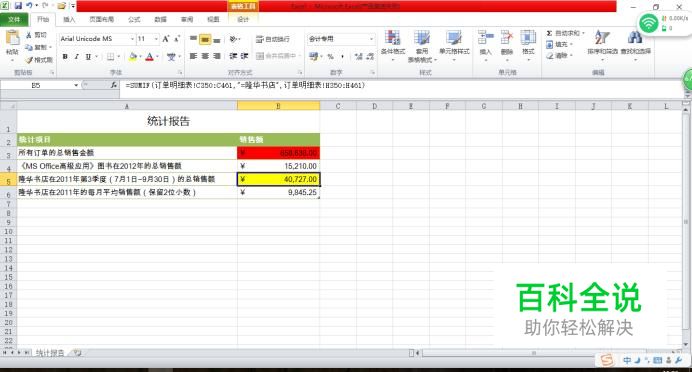Toggle middle vertical alignment (highlighted)
The image size is (692, 372).
205,39
